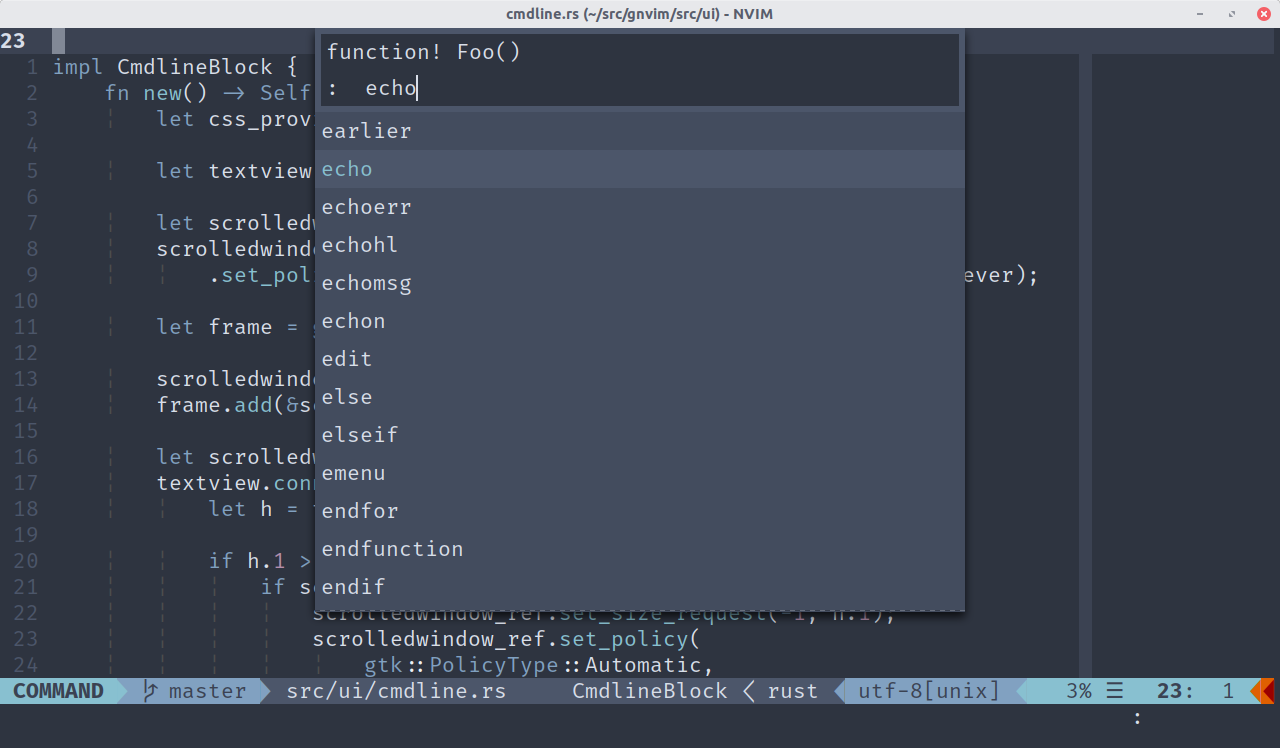The height and width of the screenshot is (748, 1280).
Task: Click the ':' prompt below the statusline
Action: coord(1137,717)
